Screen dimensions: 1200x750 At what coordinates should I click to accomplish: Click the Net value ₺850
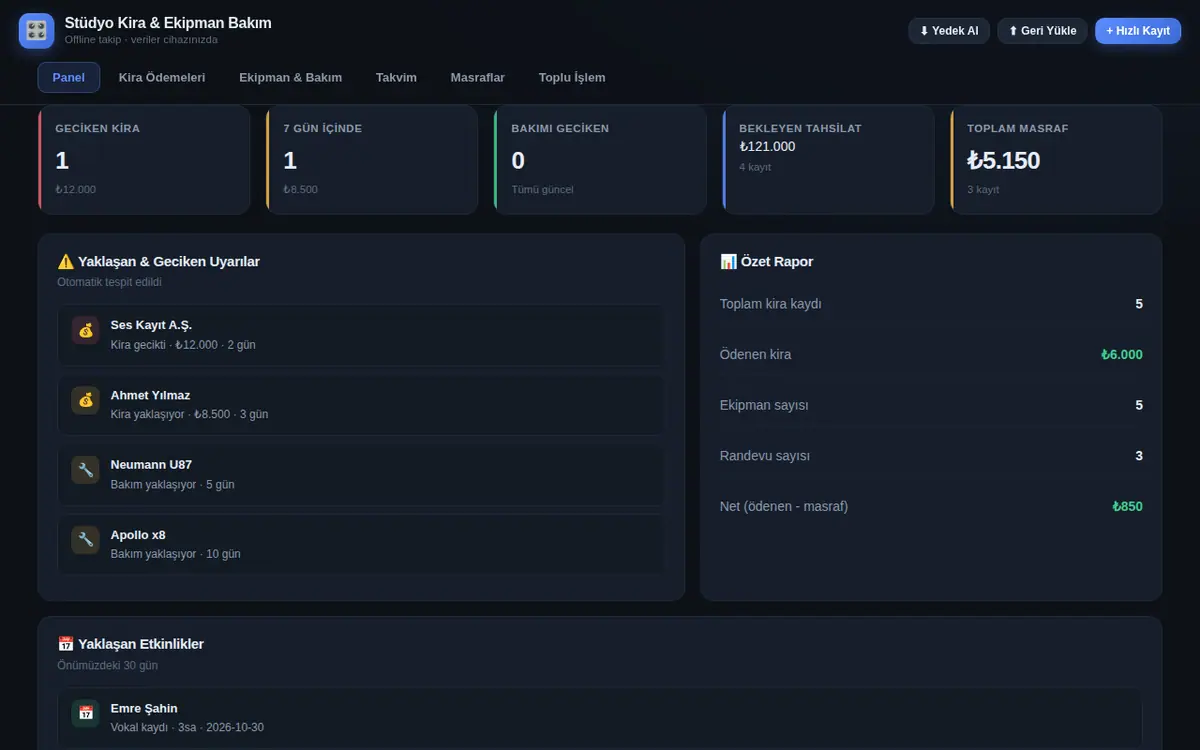pos(1128,506)
